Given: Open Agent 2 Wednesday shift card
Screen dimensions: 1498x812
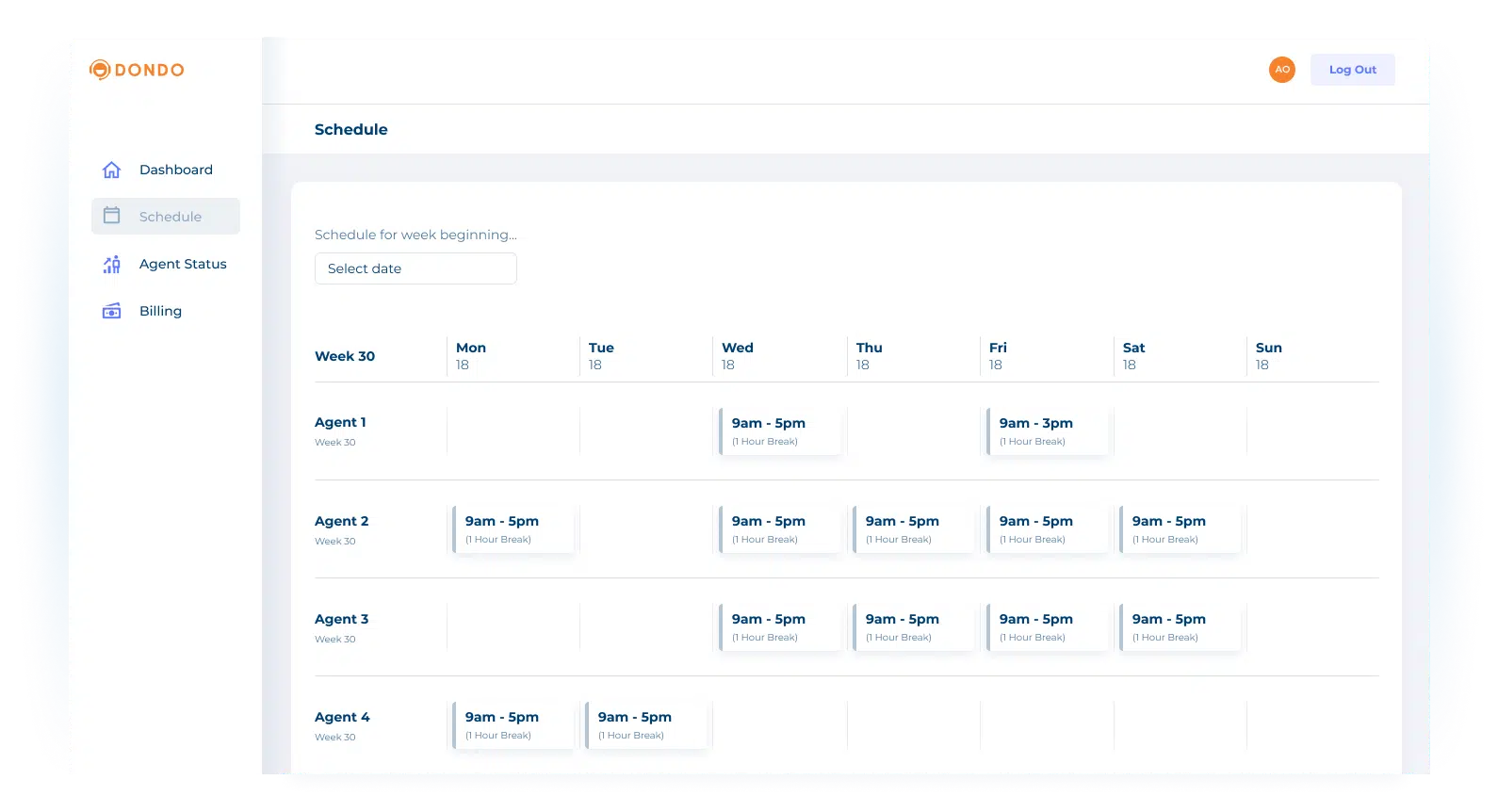Looking at the screenshot, I should pyautogui.click(x=780, y=529).
